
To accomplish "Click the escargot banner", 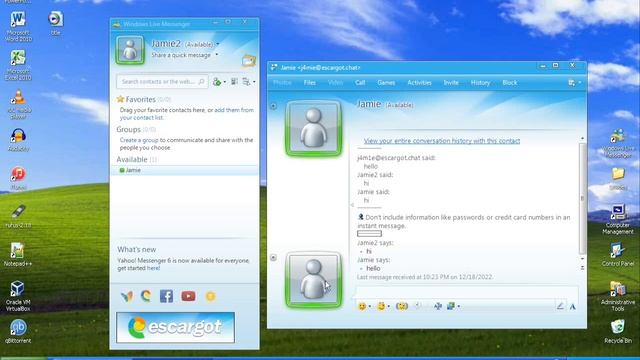I will (176, 327).
